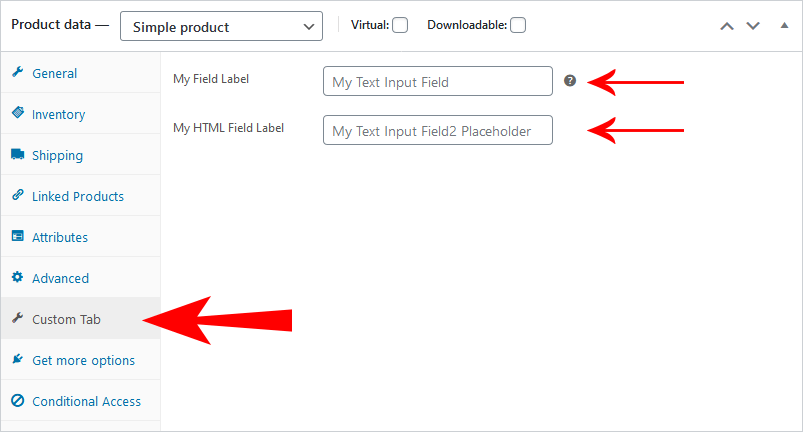This screenshot has height=432, width=803.
Task: Focus the My Text Input Field box
Action: point(438,81)
